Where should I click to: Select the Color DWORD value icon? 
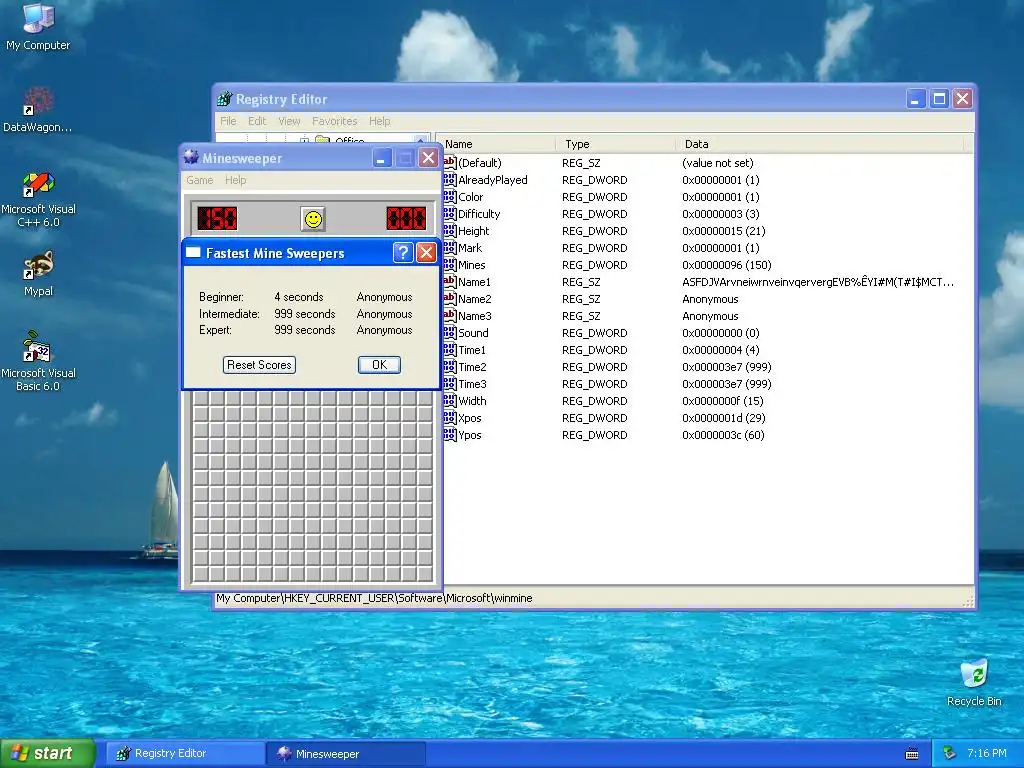click(x=449, y=197)
